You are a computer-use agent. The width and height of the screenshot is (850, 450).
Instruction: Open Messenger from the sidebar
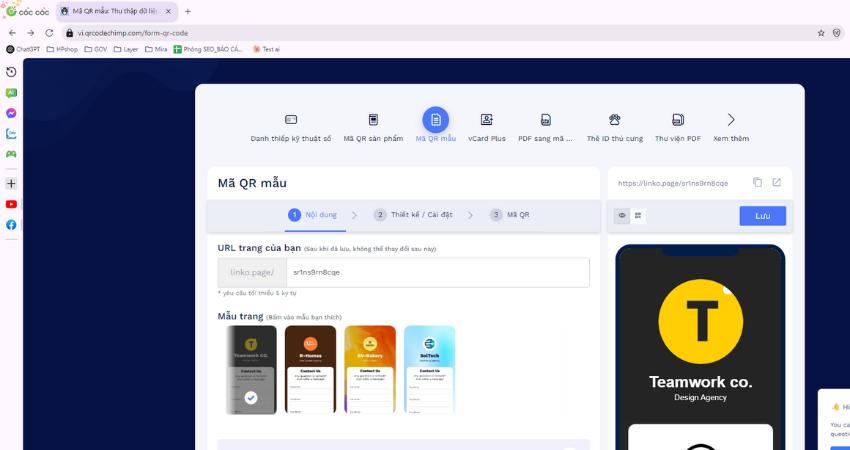pos(11,113)
